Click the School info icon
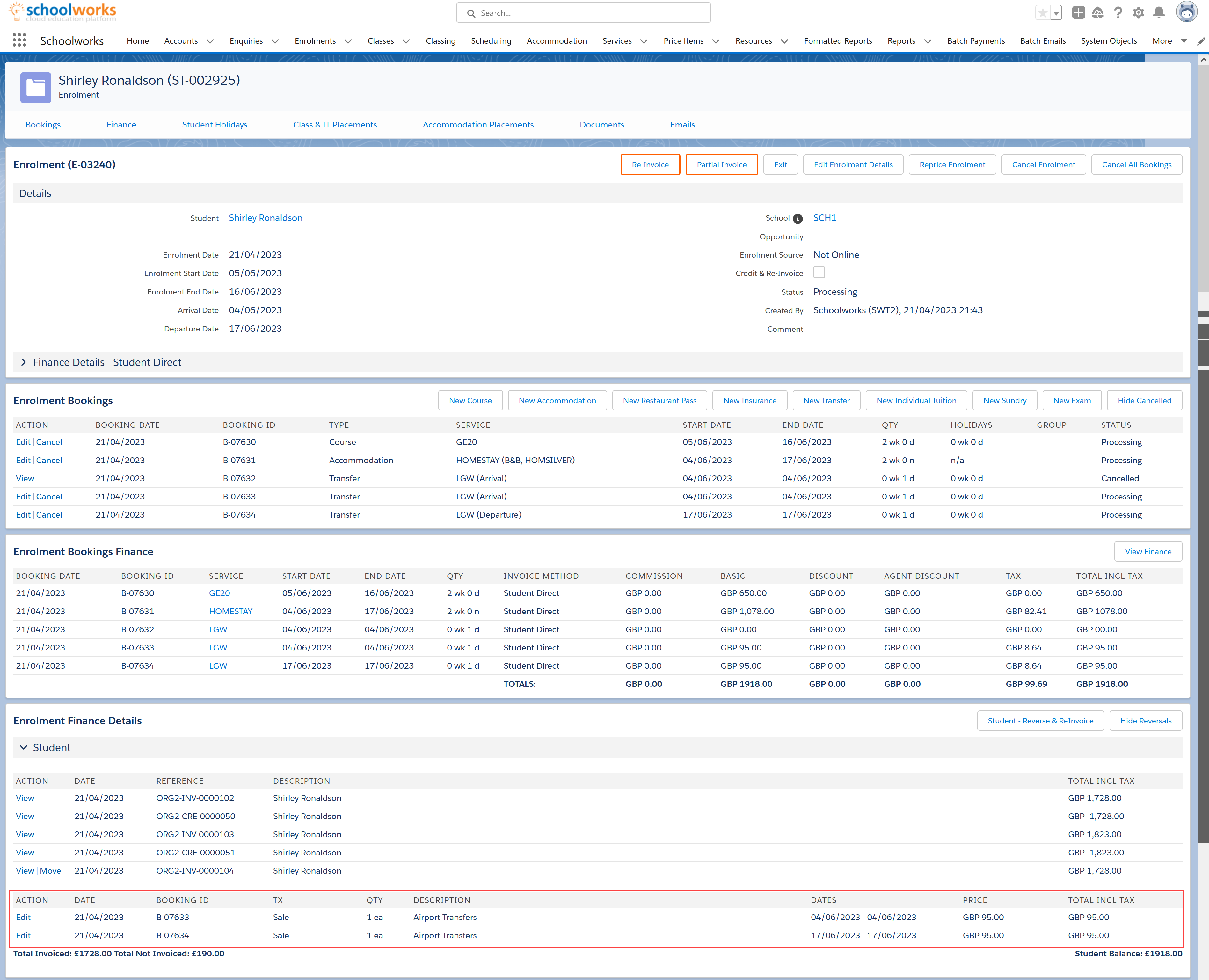 click(x=798, y=218)
